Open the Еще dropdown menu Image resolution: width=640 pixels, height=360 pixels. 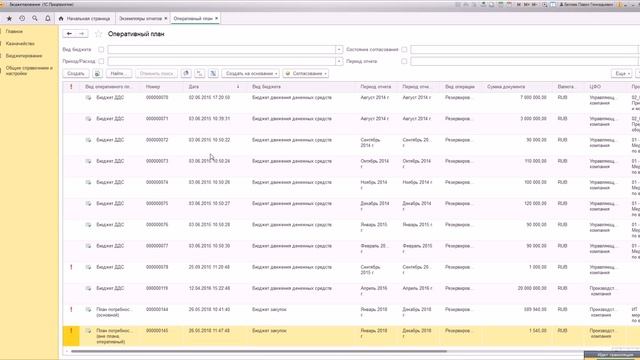click(x=622, y=73)
